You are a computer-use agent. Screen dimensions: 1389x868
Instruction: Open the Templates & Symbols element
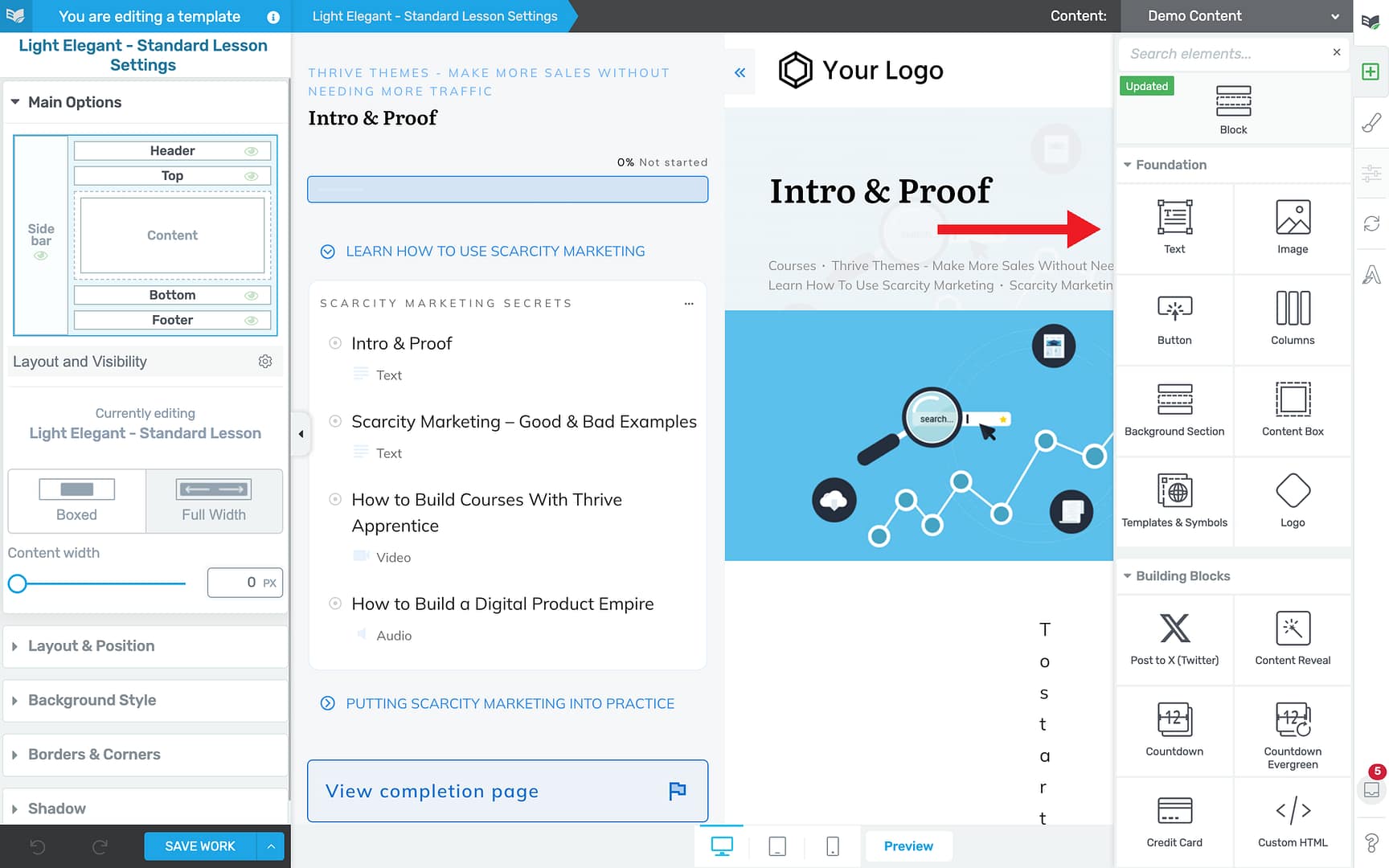coord(1174,502)
